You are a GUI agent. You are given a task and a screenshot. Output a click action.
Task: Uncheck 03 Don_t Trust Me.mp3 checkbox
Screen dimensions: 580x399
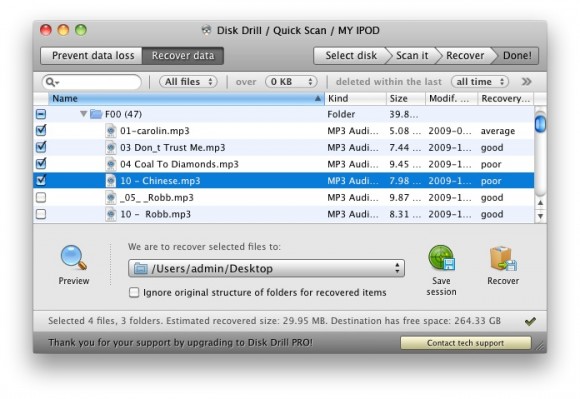click(41, 147)
